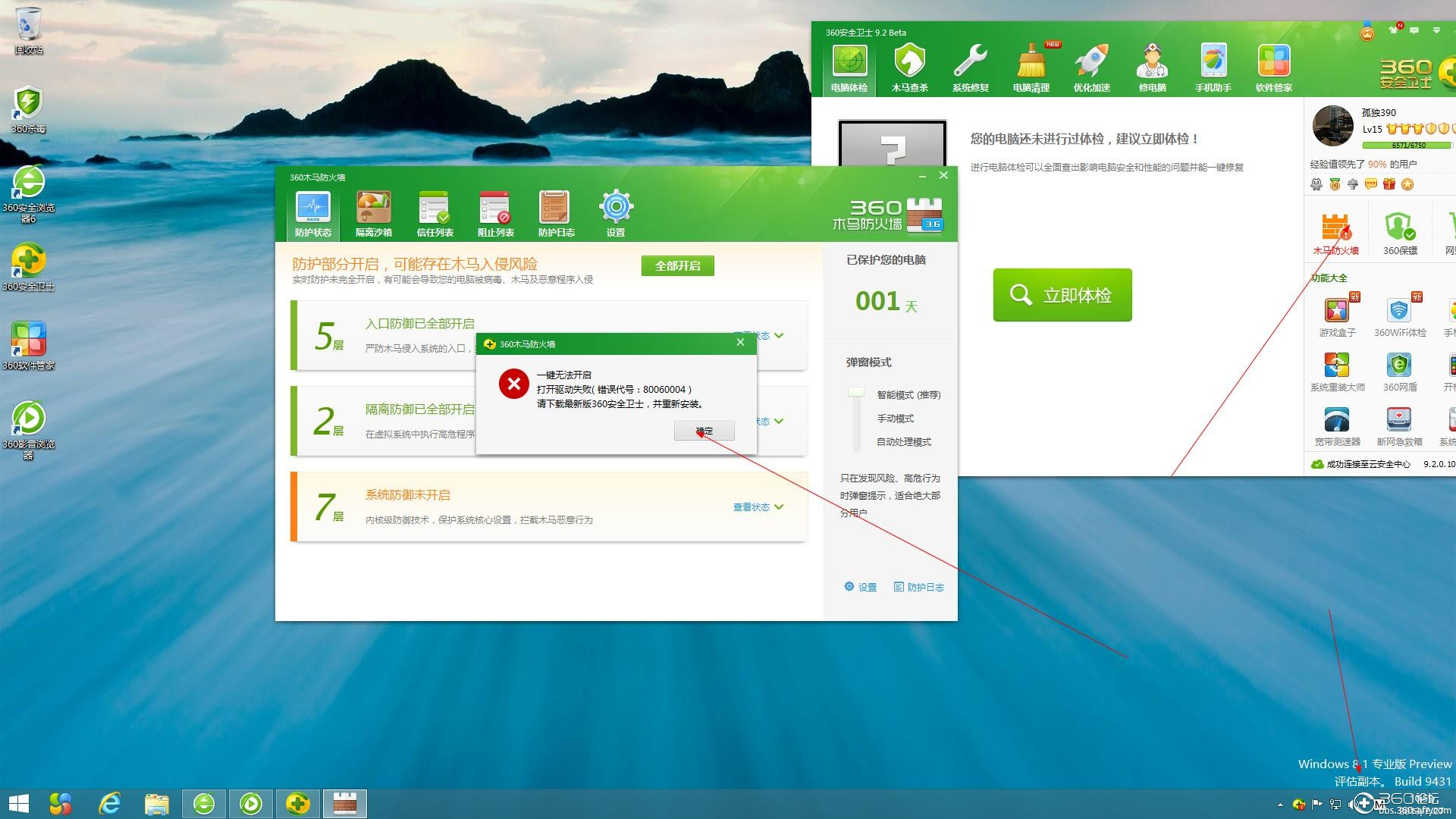1456x819 pixels.
Task: Open 360影音浏览器 desktop shortcut
Action: 29,431
